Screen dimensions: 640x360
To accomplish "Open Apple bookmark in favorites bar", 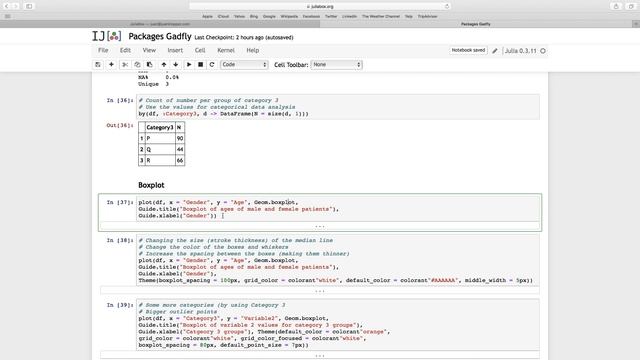I will pos(207,16).
